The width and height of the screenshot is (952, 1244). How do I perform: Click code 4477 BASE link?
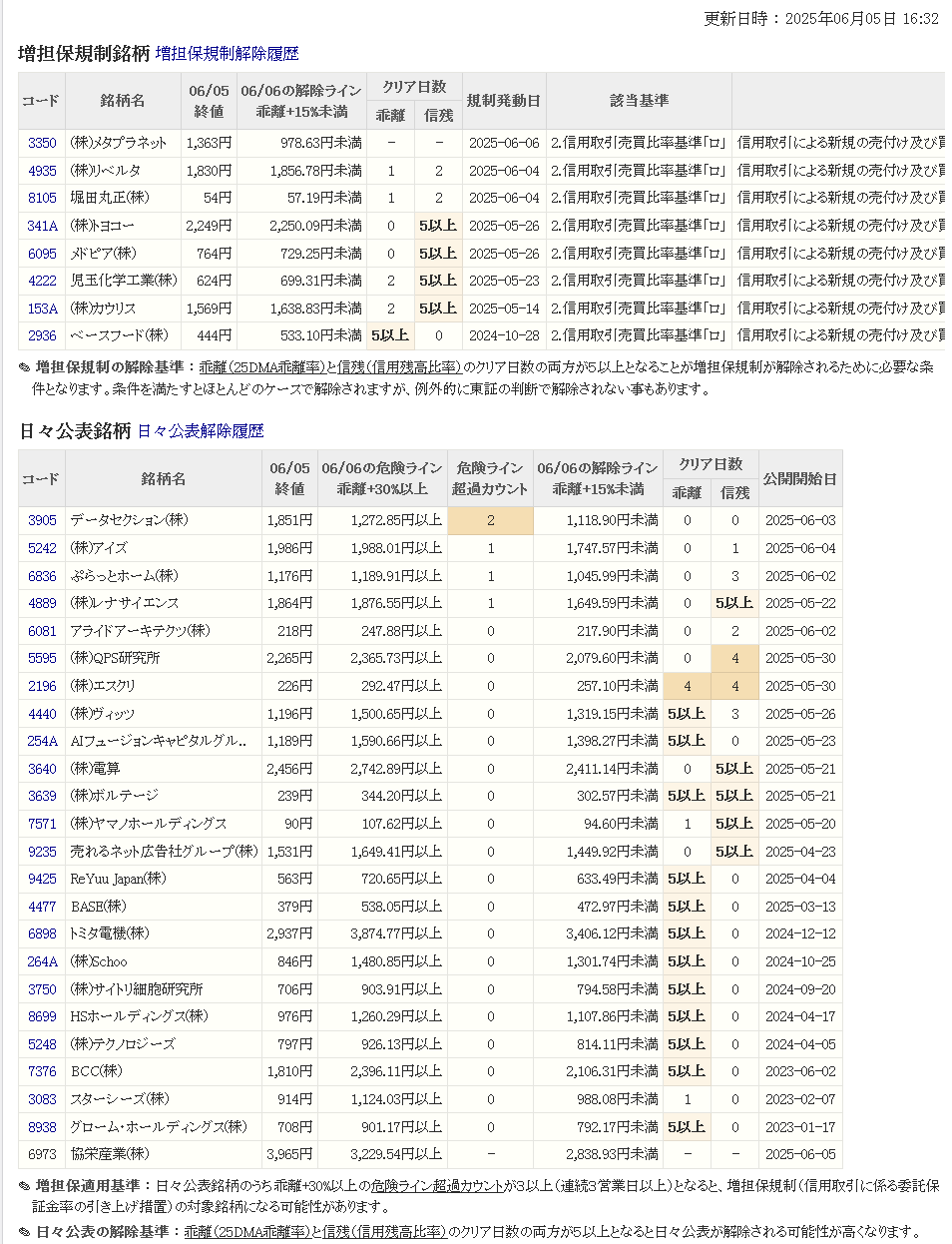42,907
